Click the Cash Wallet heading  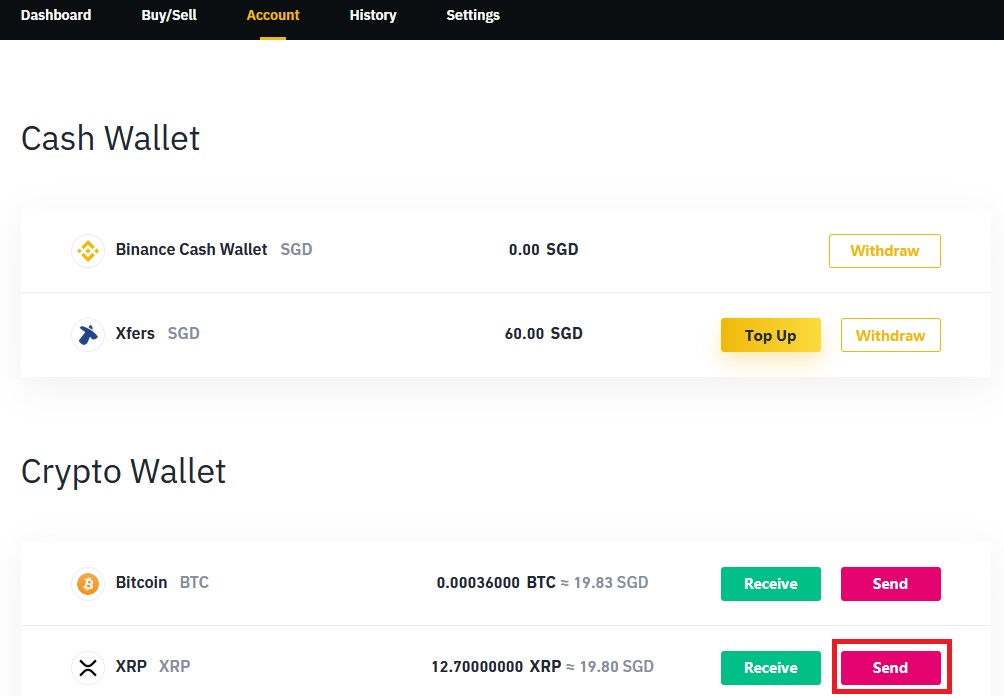click(110, 138)
